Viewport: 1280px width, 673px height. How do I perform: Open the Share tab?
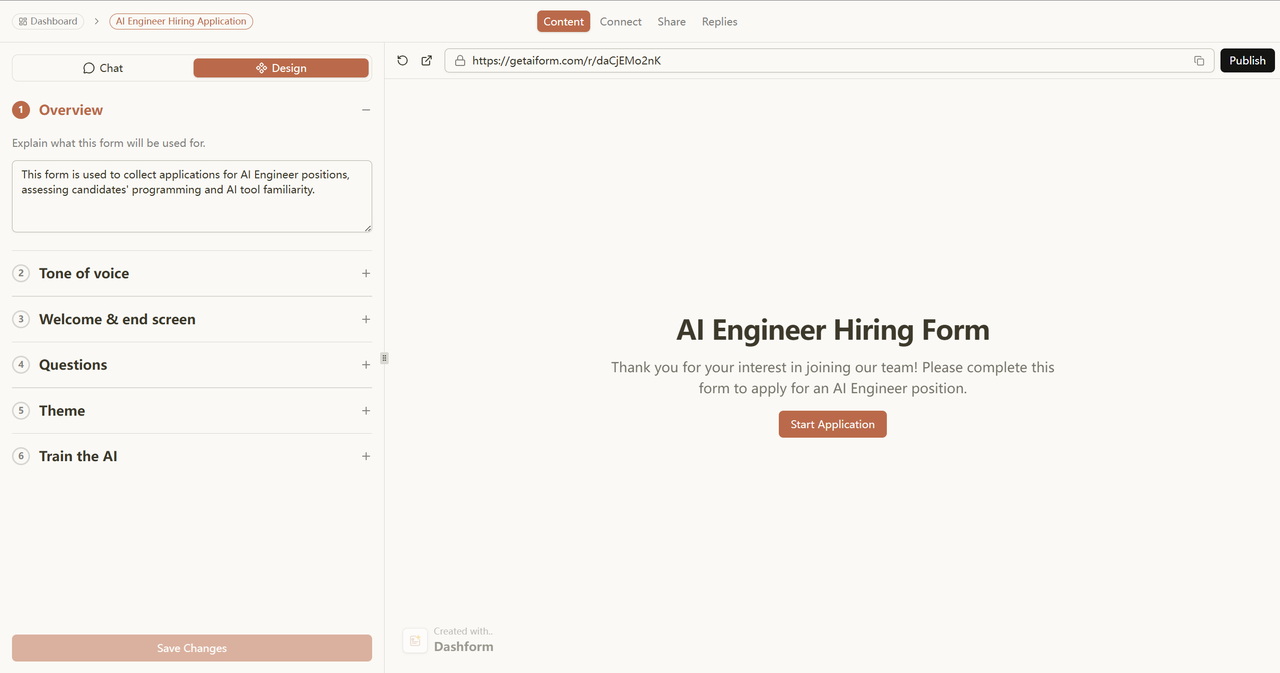coord(672,21)
